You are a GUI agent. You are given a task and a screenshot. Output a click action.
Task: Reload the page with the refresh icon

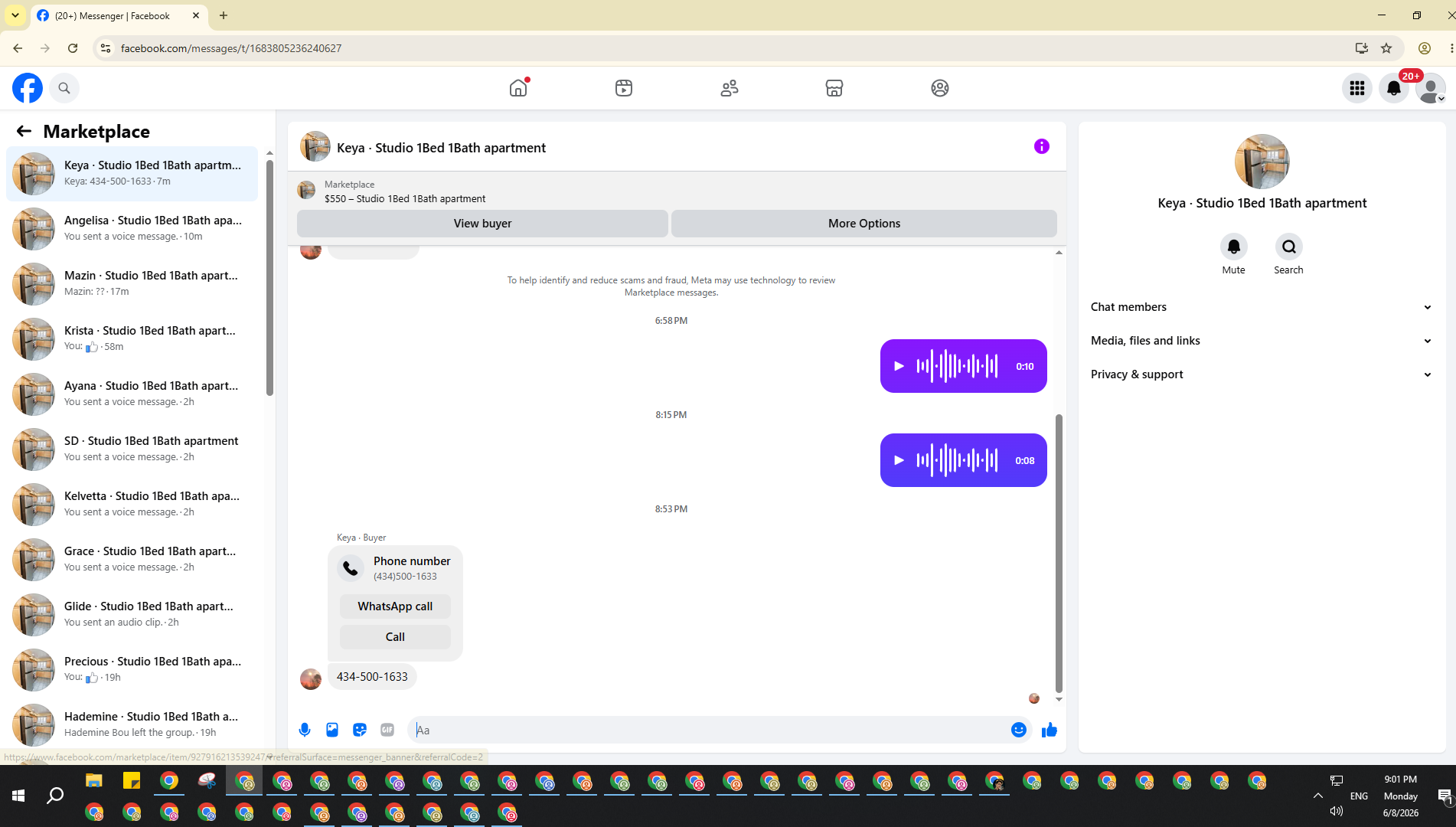click(73, 48)
